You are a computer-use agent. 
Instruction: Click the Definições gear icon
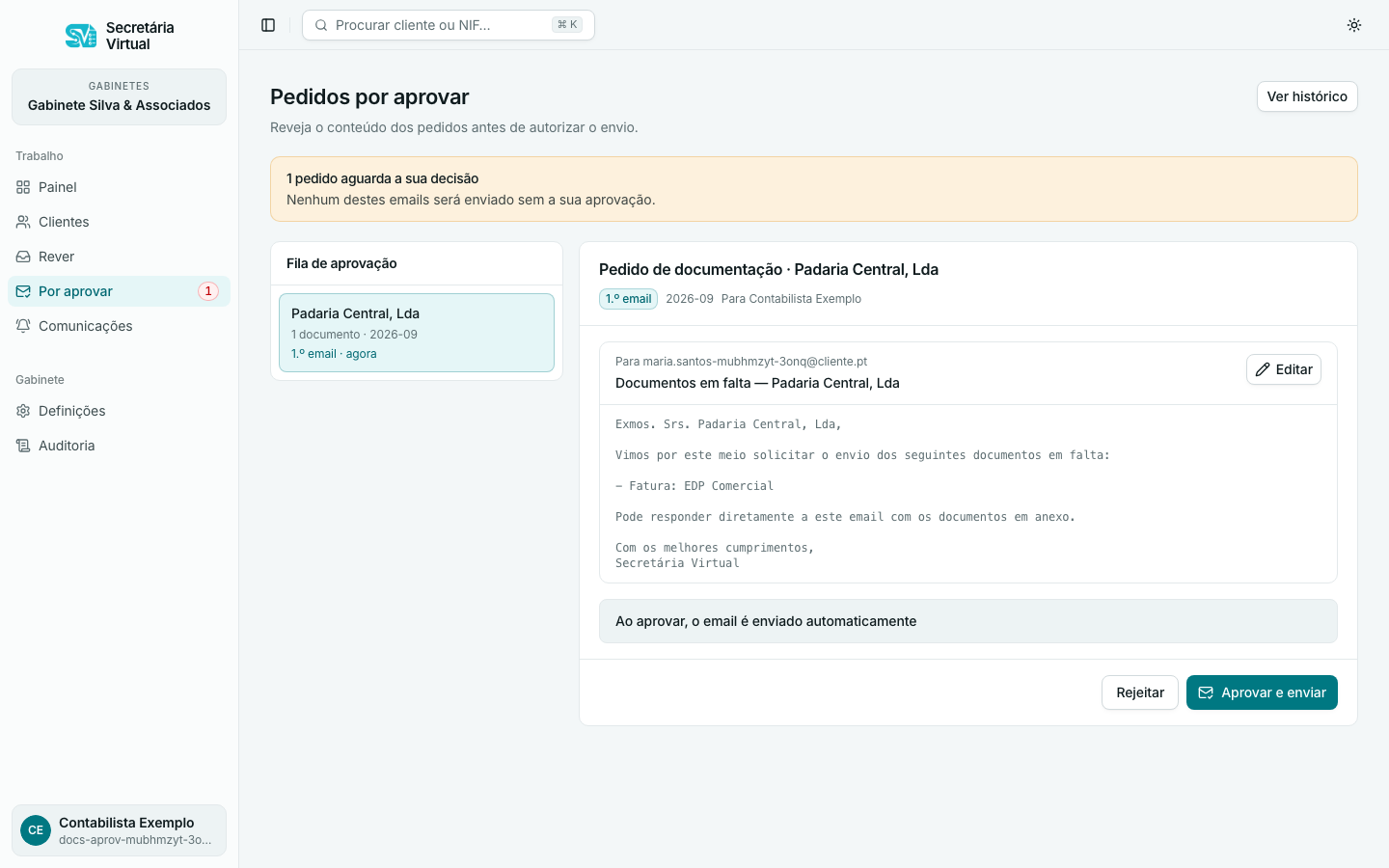pos(23,411)
